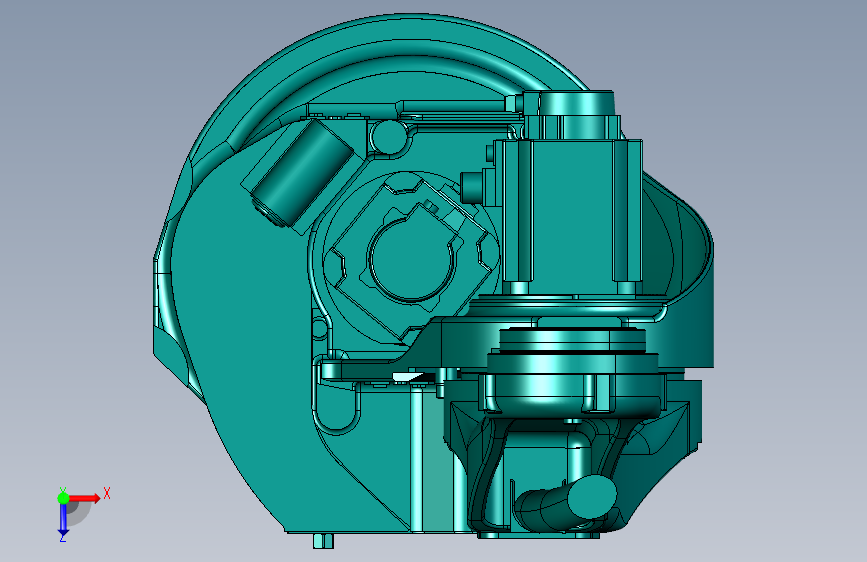Image resolution: width=867 pixels, height=562 pixels.
Task: Click the blue Z axis arrow of the triad
Action: click(63, 519)
